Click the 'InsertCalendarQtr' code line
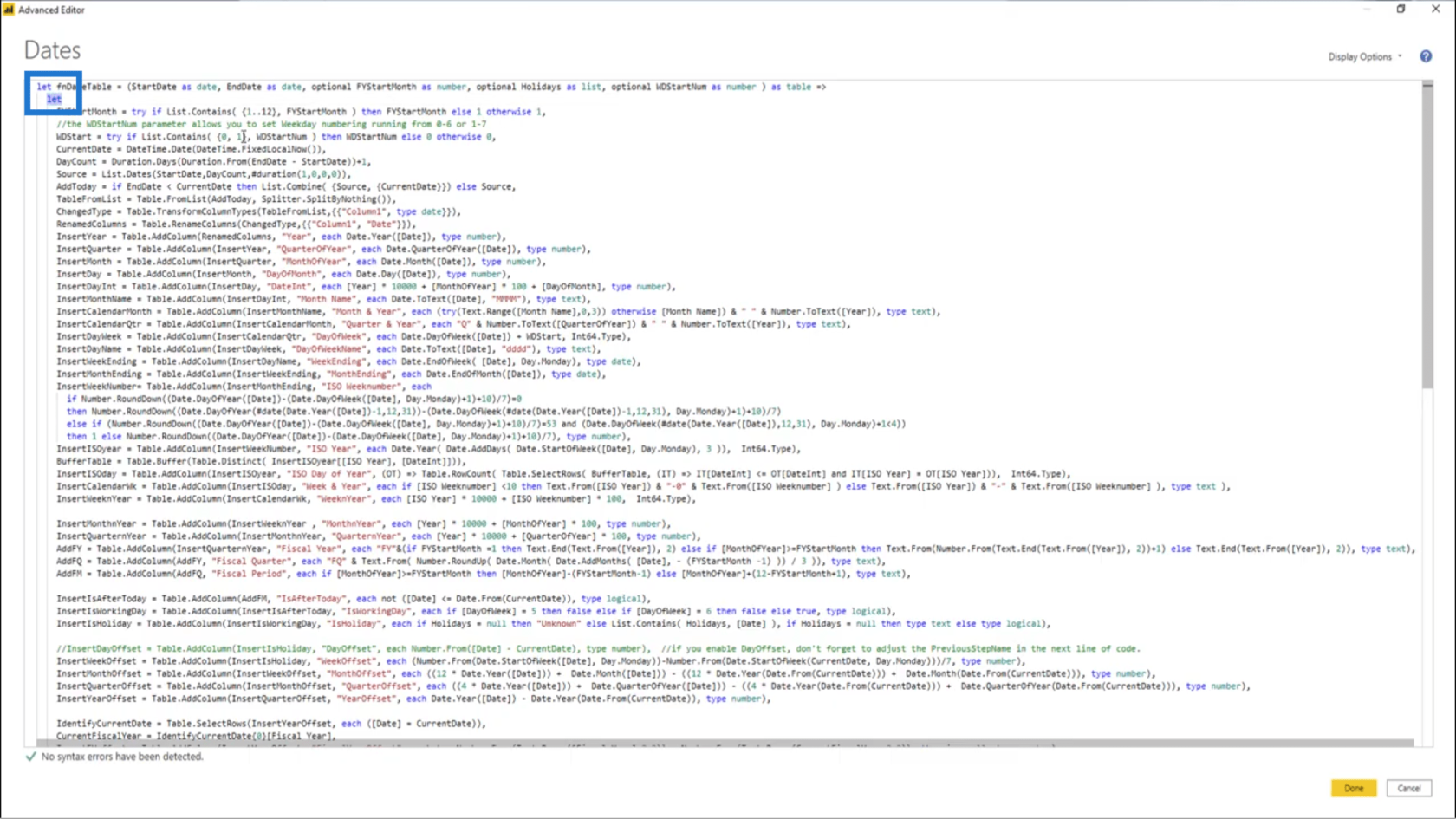The width and height of the screenshot is (1456, 819). 454,324
